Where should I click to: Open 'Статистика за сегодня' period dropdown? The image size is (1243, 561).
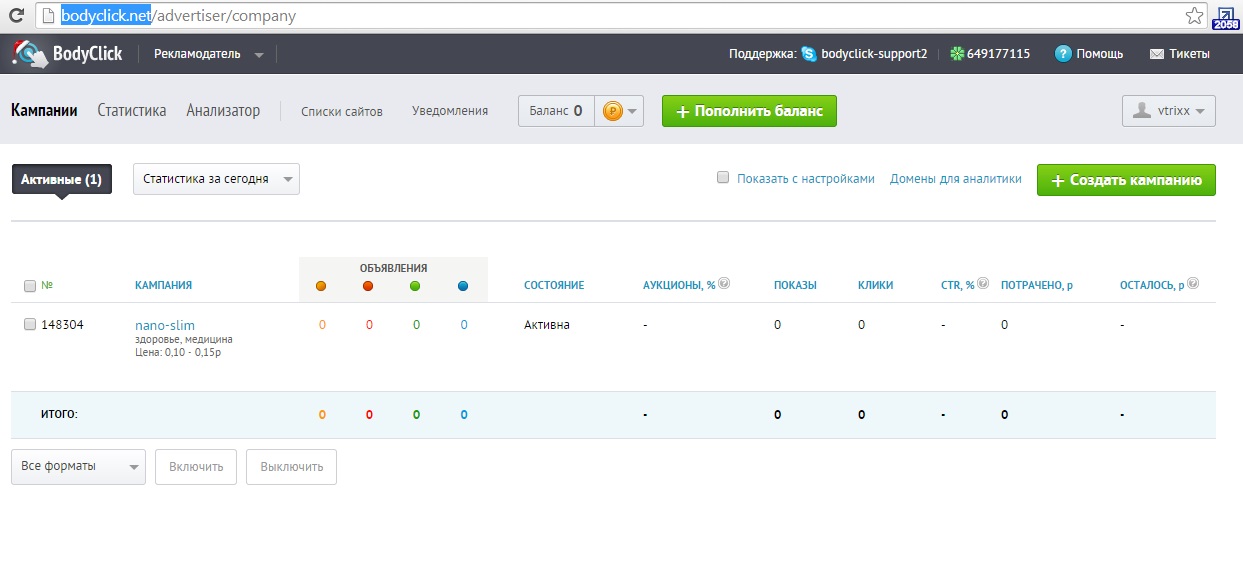216,179
